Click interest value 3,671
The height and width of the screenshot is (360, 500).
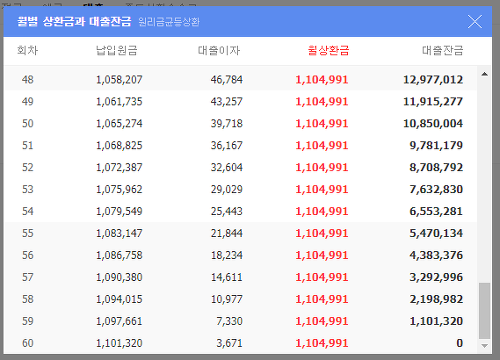pos(229,343)
